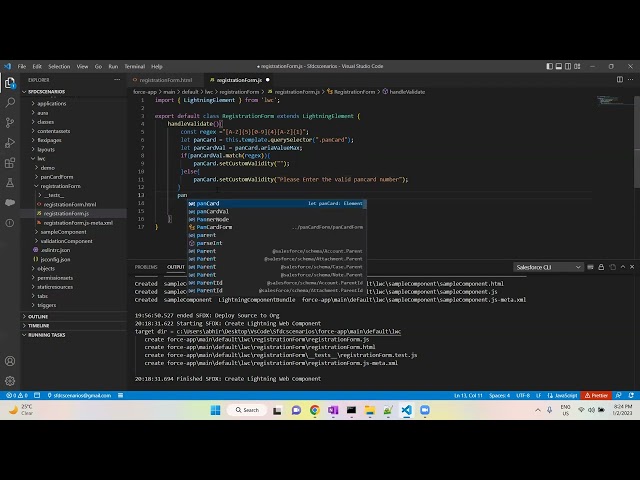Click the errors and warnings status item
The image size is (640, 480).
pos(17,396)
